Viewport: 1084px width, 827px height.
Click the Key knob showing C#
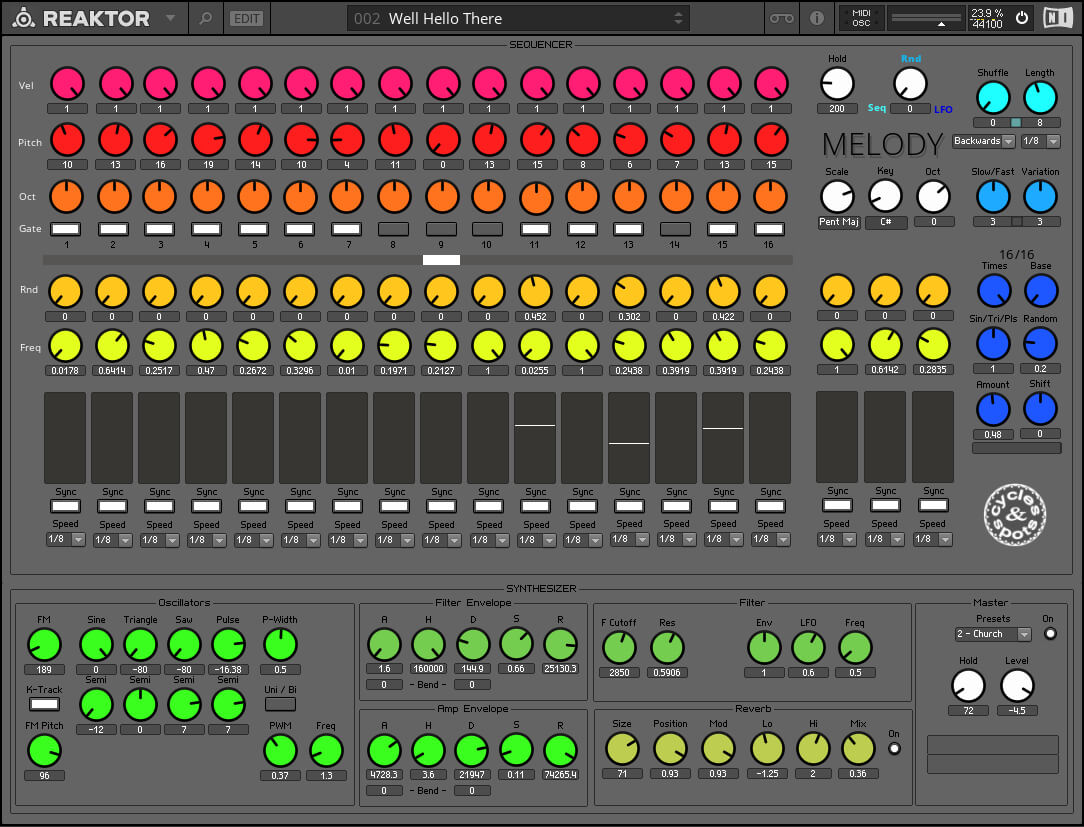[885, 196]
